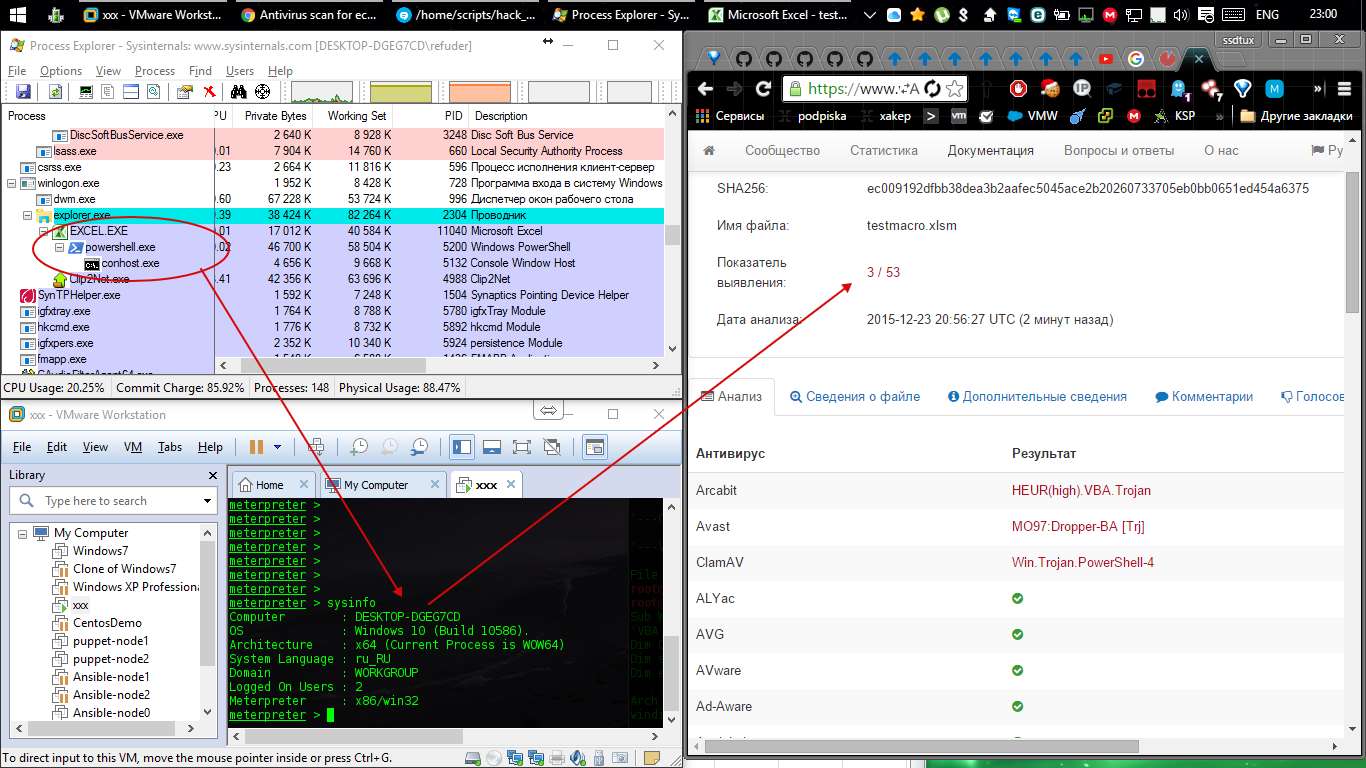The height and width of the screenshot is (768, 1366).
Task: Click the crosshair Find Window's Process icon
Action: tap(262, 91)
